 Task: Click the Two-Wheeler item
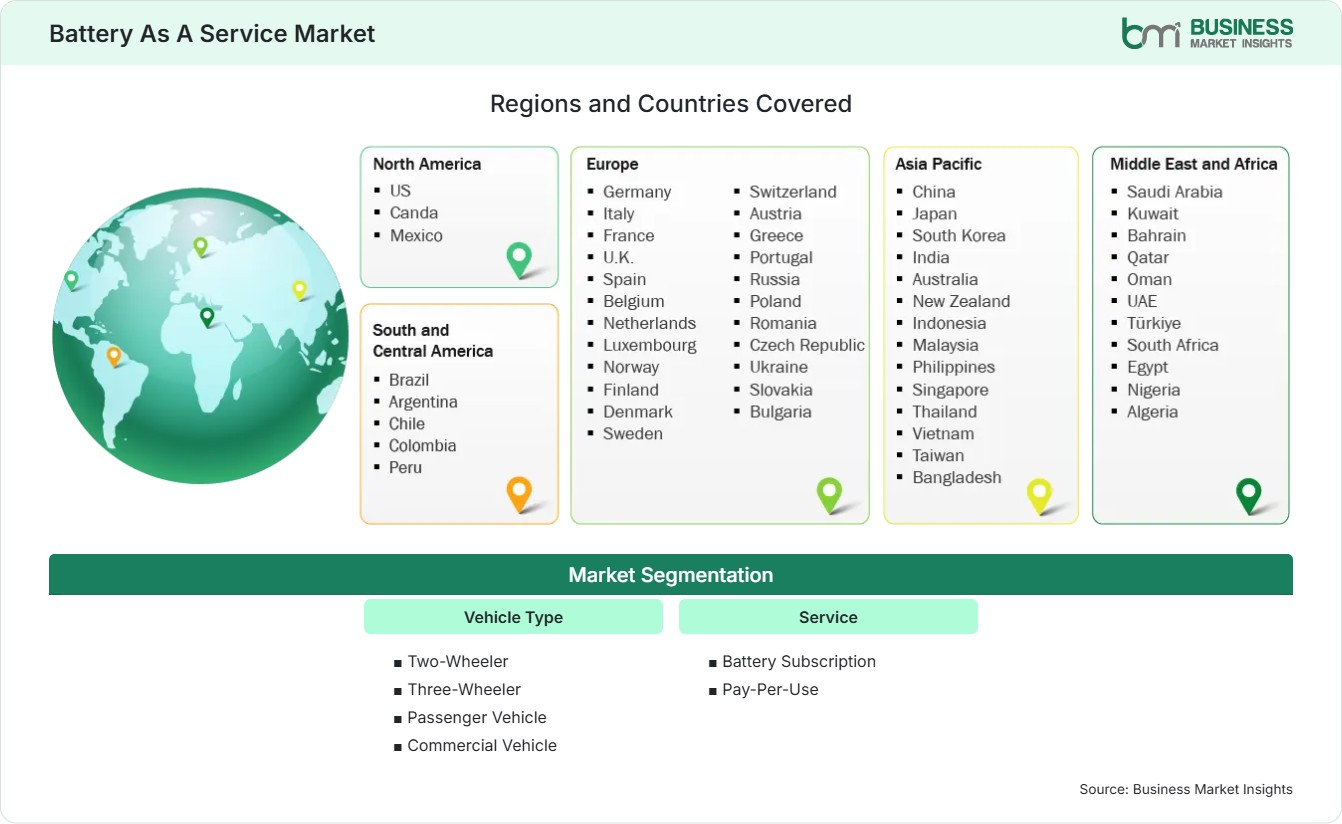[457, 661]
